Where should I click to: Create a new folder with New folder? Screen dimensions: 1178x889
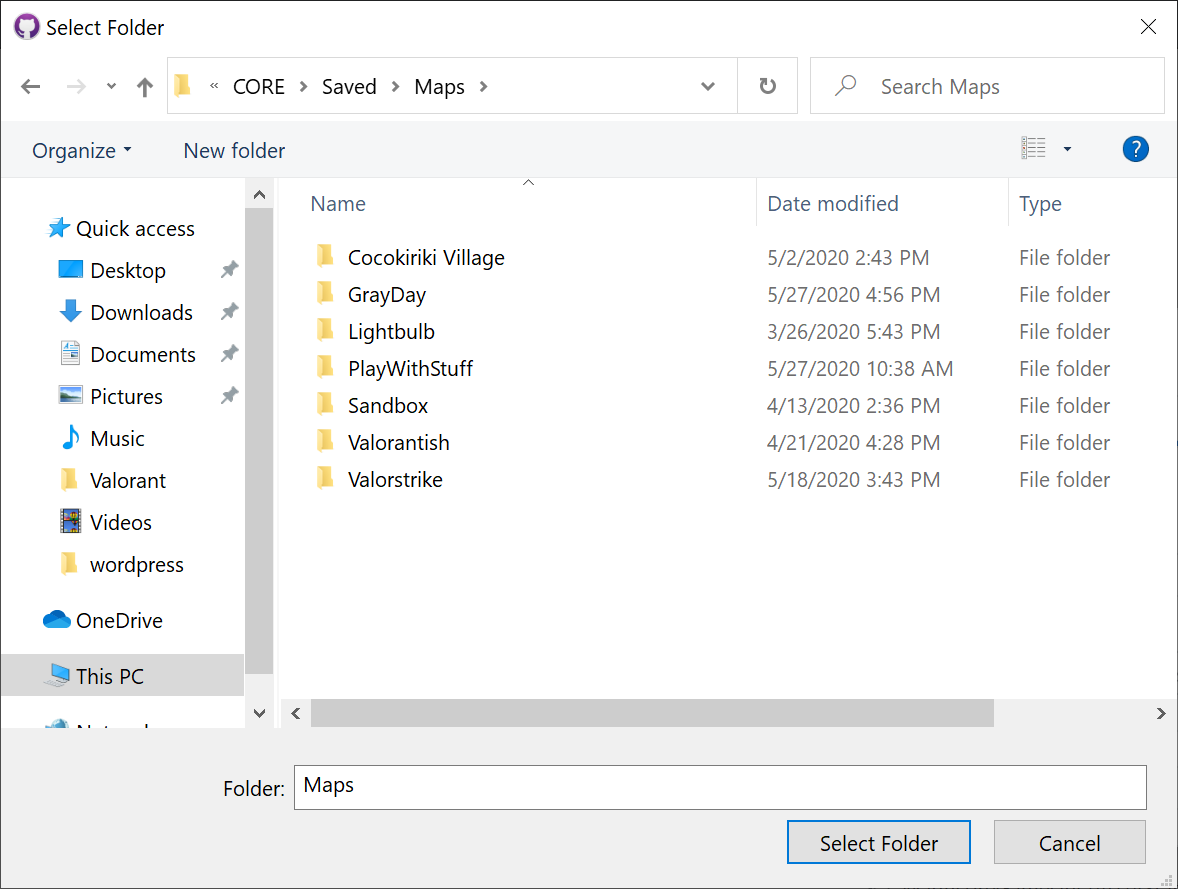[x=233, y=150]
